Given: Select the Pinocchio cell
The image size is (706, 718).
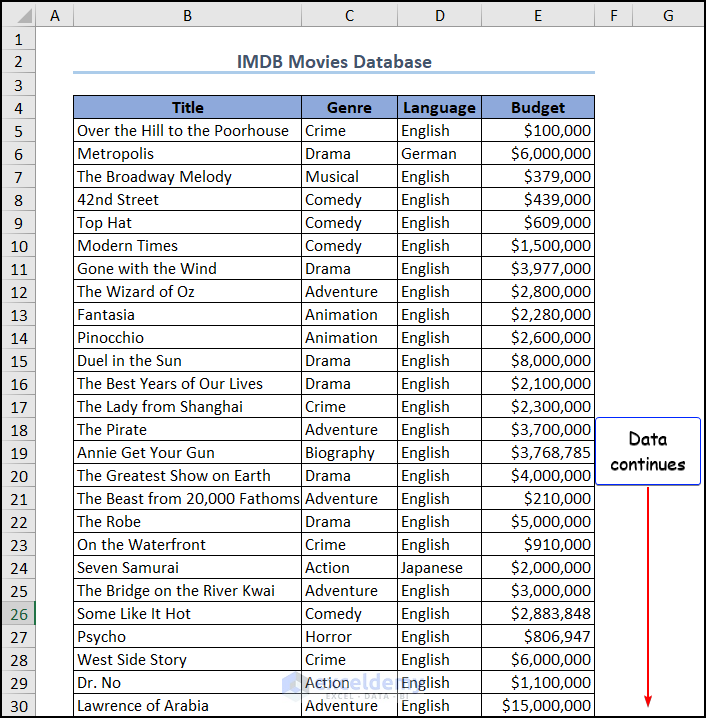Looking at the screenshot, I should click(187, 337).
